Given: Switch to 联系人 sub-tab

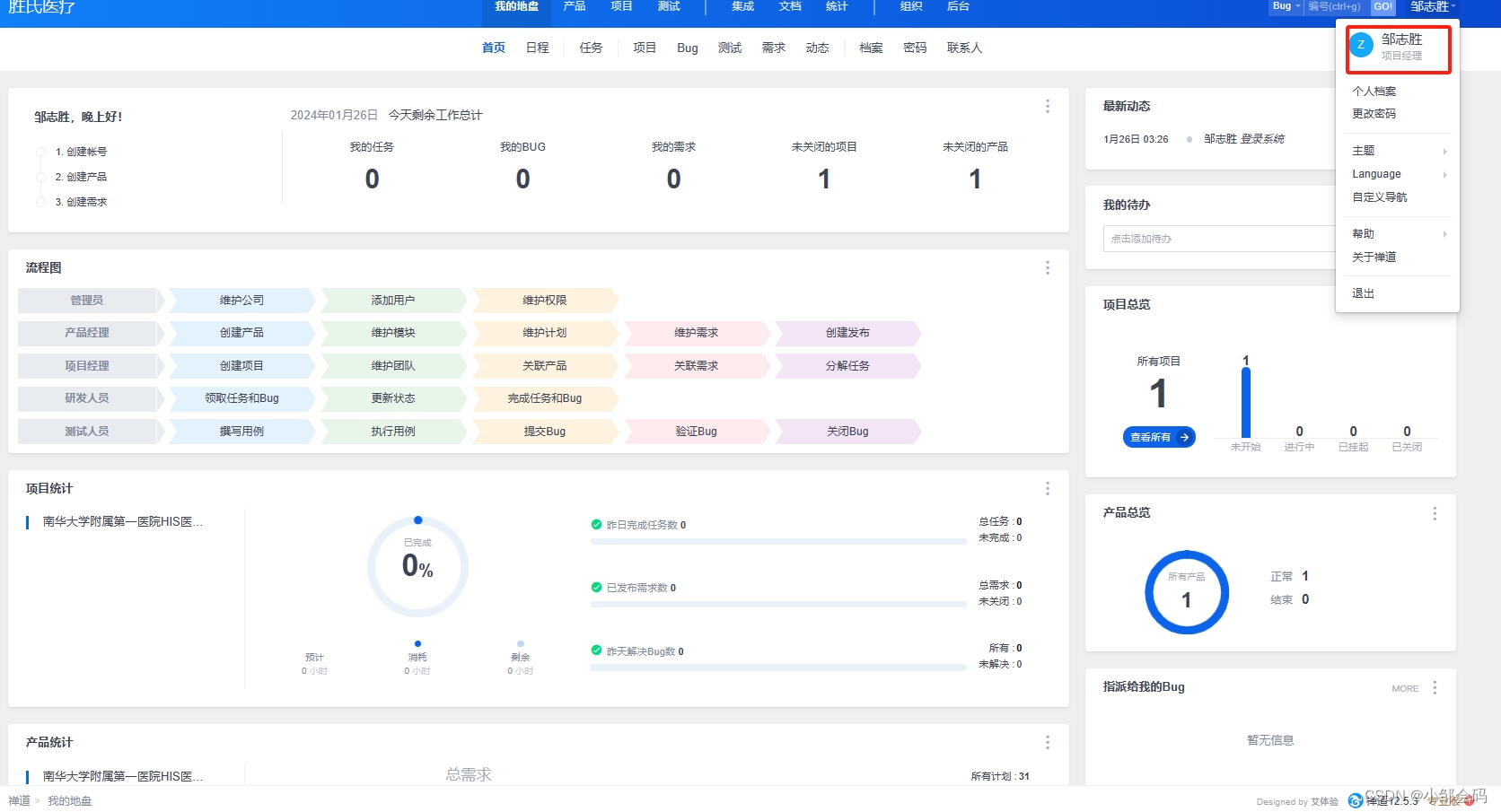Looking at the screenshot, I should 964,48.
